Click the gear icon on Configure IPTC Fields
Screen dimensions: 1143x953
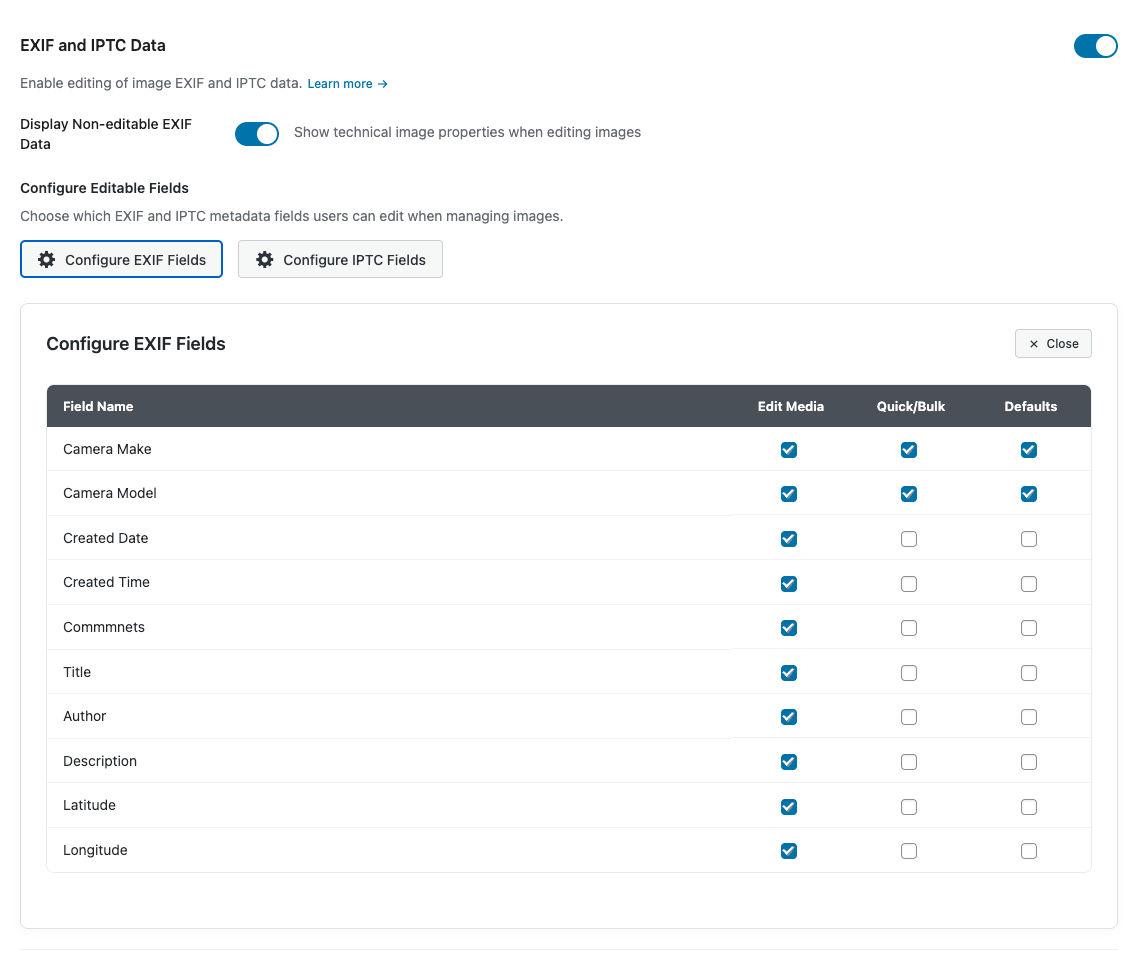(265, 260)
